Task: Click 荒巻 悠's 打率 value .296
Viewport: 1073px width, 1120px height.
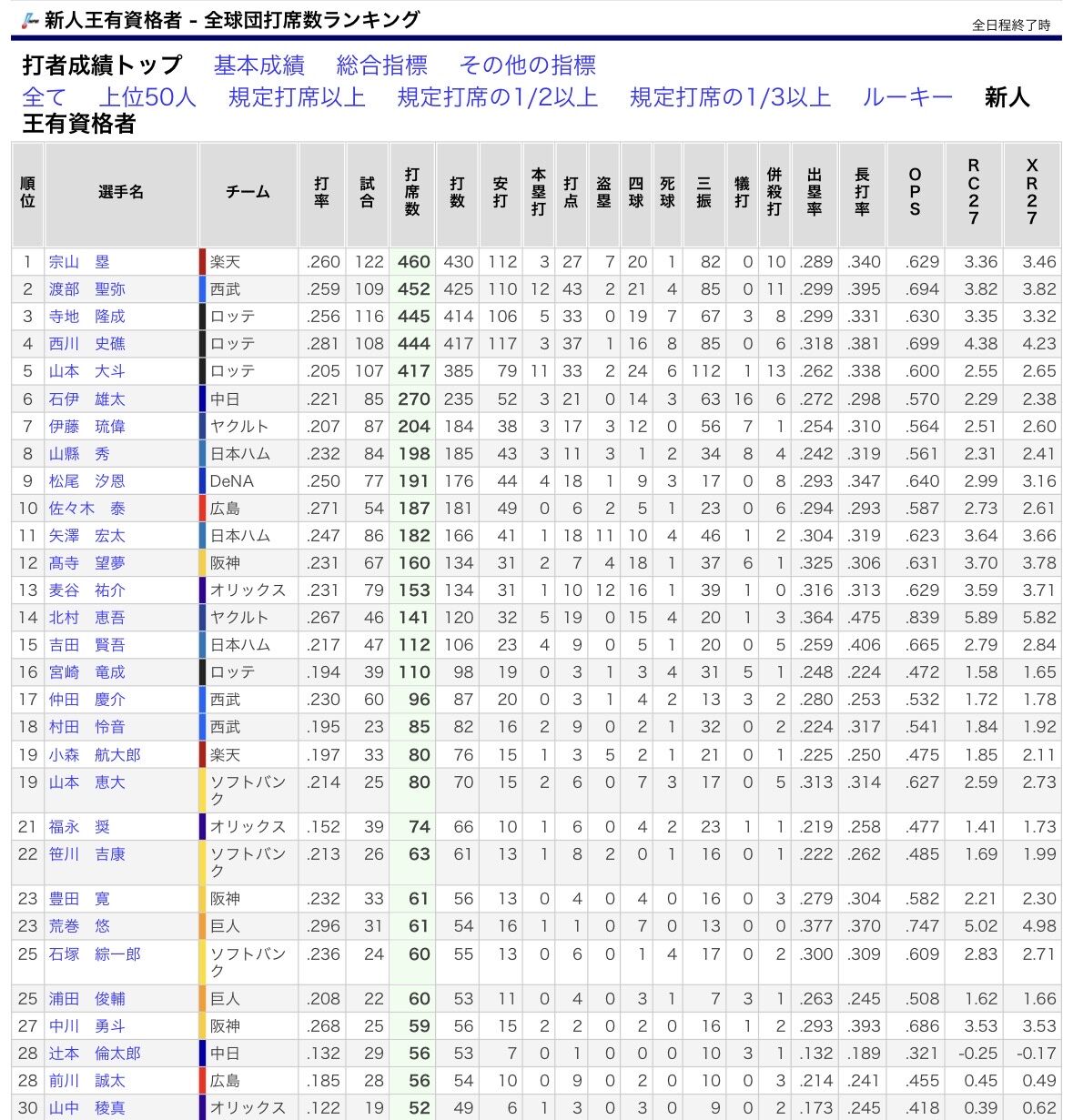Action: click(x=324, y=926)
